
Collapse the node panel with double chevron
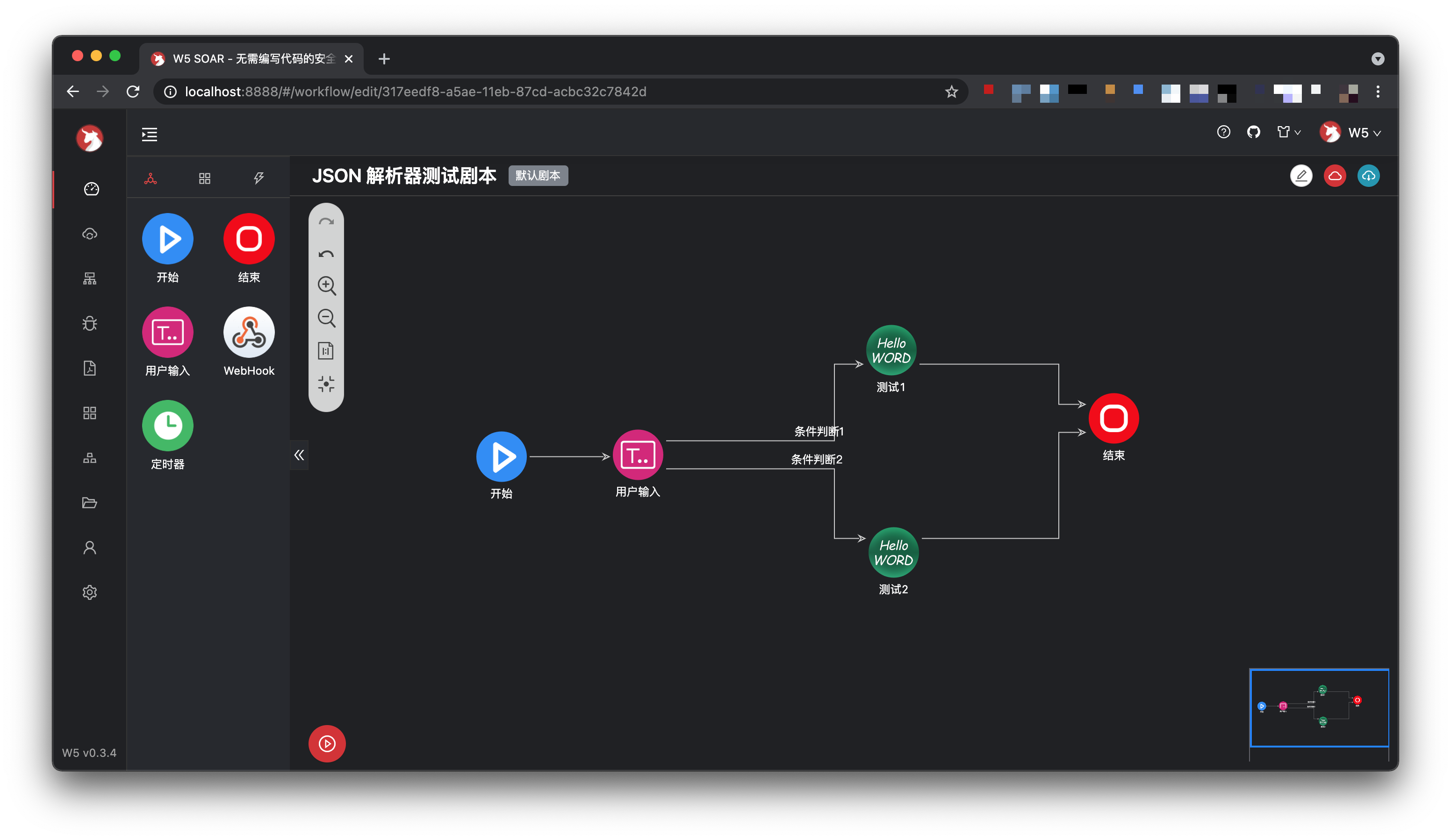click(299, 455)
